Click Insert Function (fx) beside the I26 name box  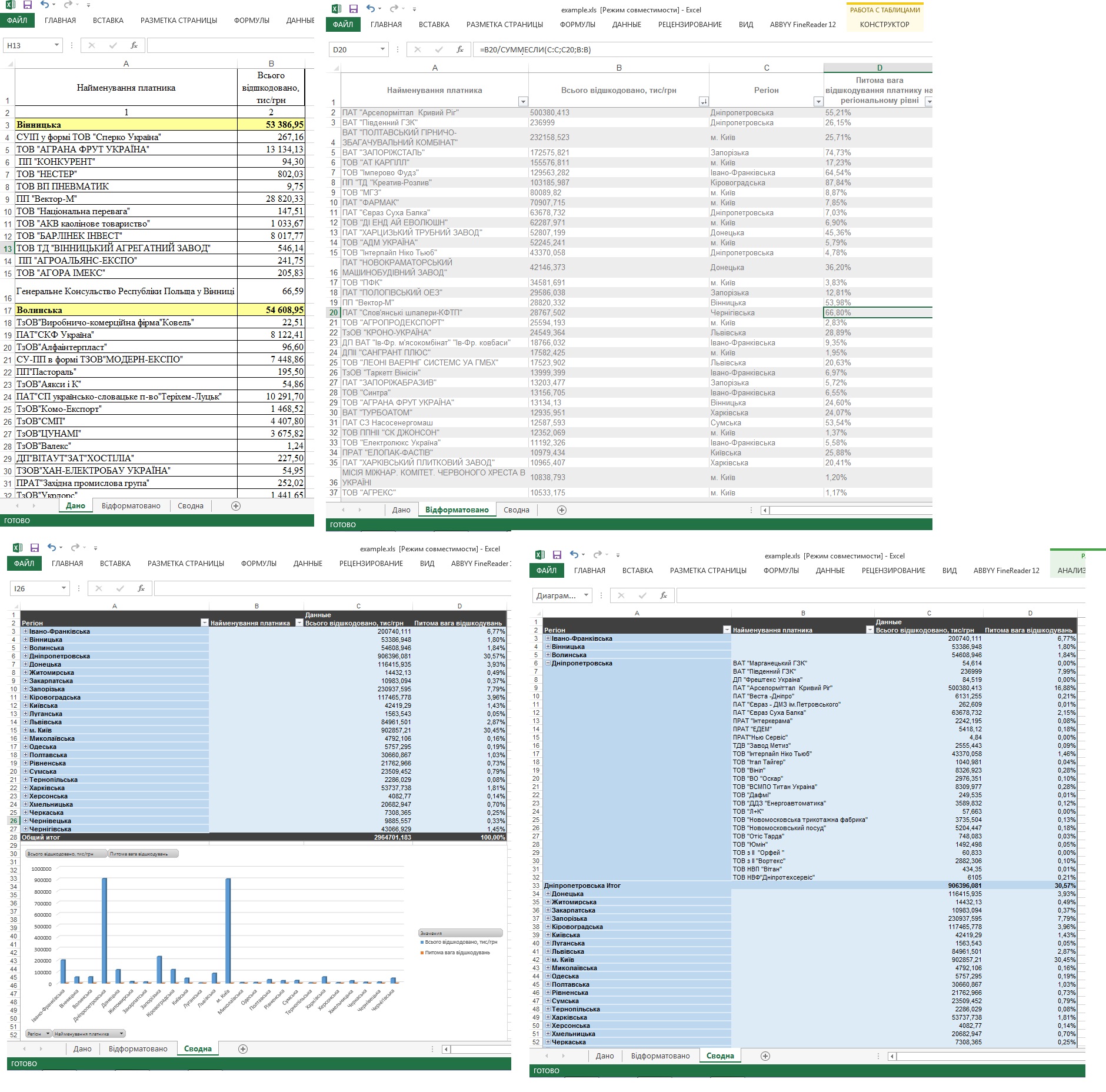click(x=141, y=588)
